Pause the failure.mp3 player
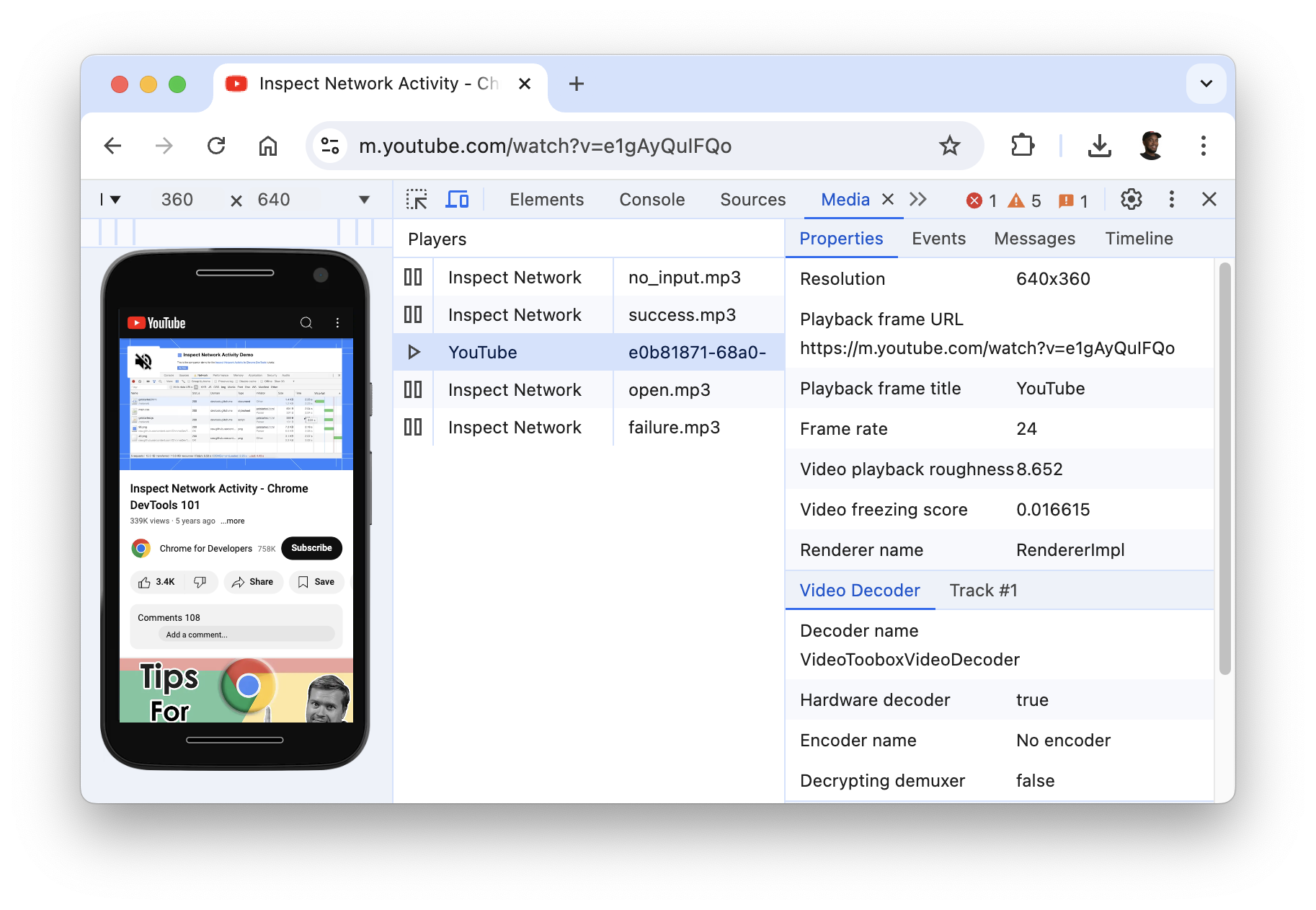Screen dimensions: 1316x910 click(x=413, y=427)
